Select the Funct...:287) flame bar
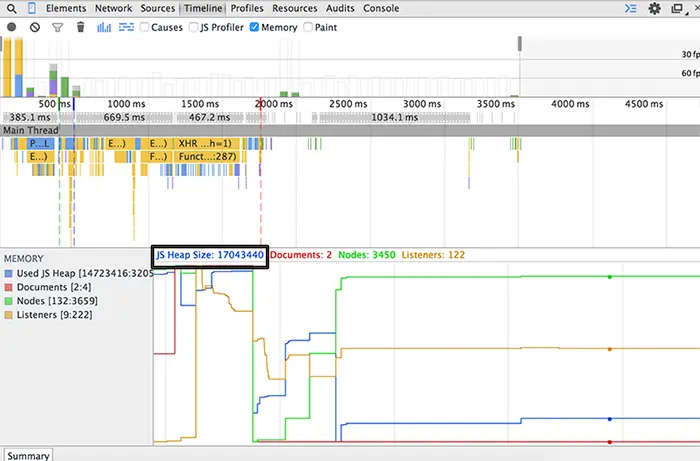 pos(208,157)
